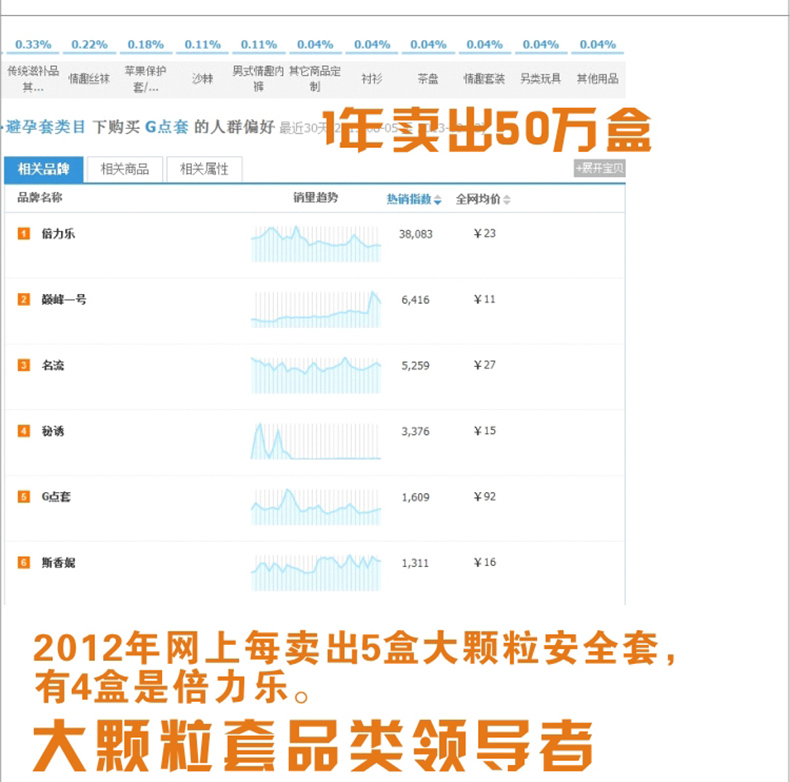The width and height of the screenshot is (790, 782).
Task: Click the 0.33% percentage link
Action: 33,44
